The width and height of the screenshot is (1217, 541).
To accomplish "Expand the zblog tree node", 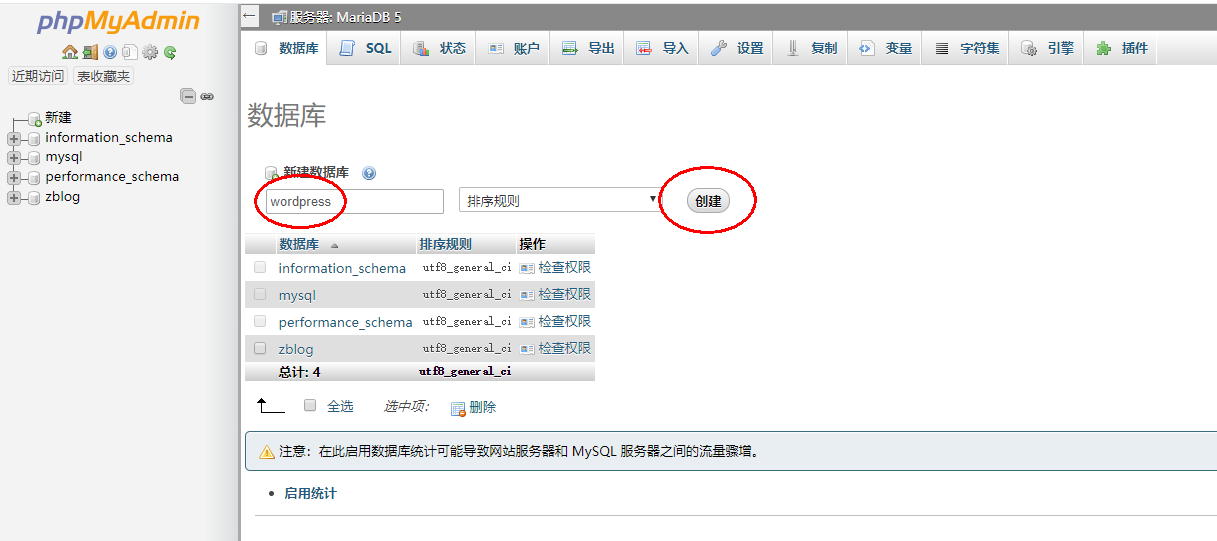I will (x=14, y=198).
